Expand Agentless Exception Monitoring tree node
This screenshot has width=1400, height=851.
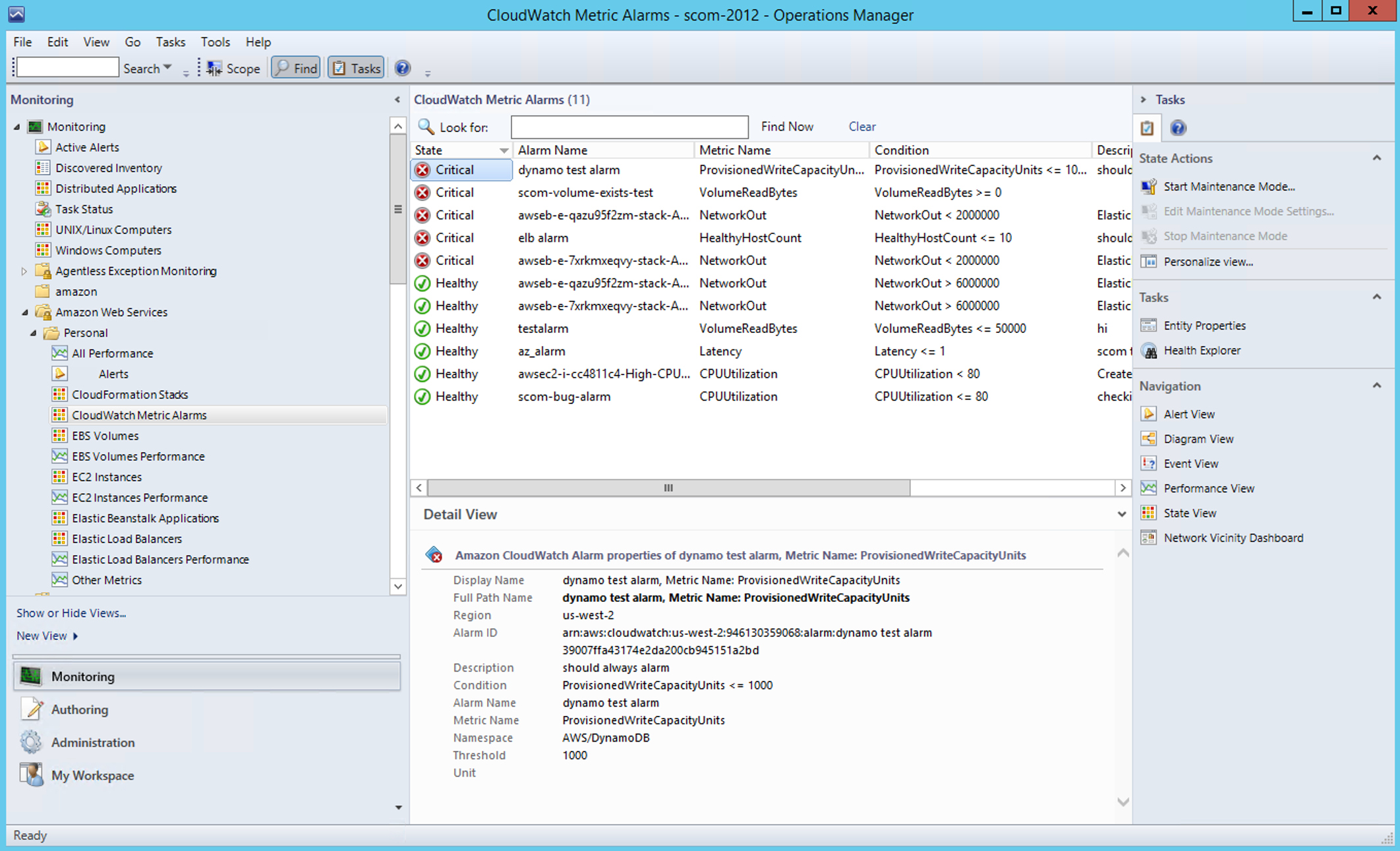pyautogui.click(x=24, y=271)
